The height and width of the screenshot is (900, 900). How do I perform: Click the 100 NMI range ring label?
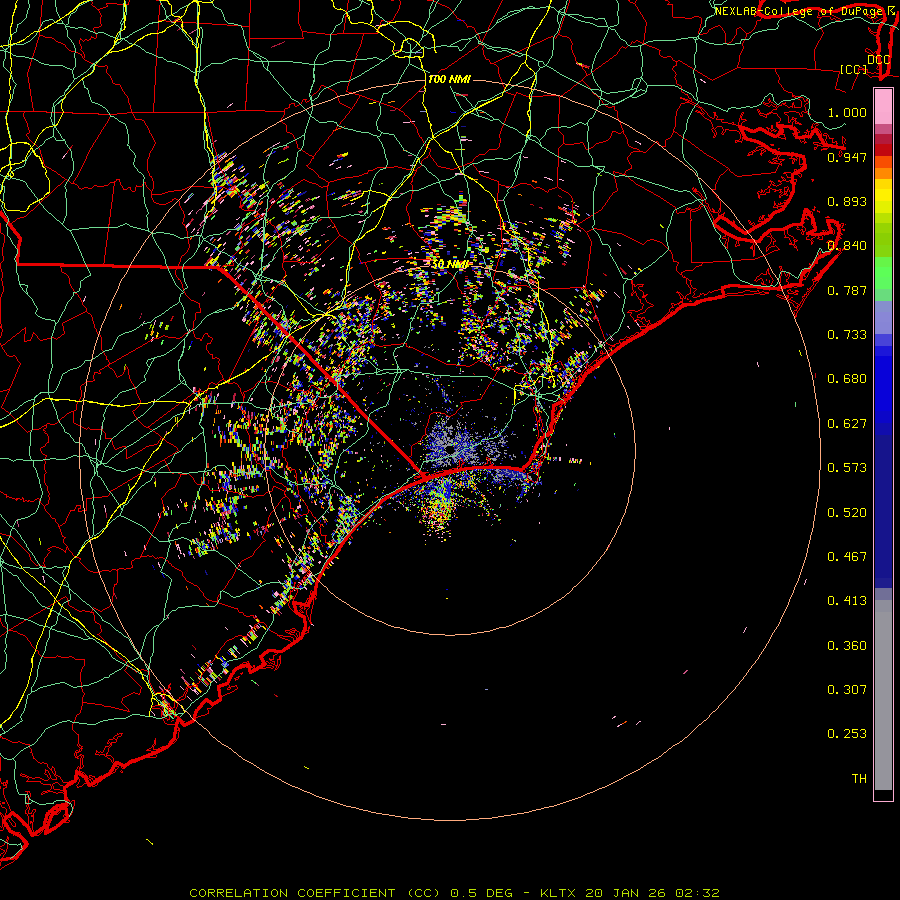tap(449, 79)
